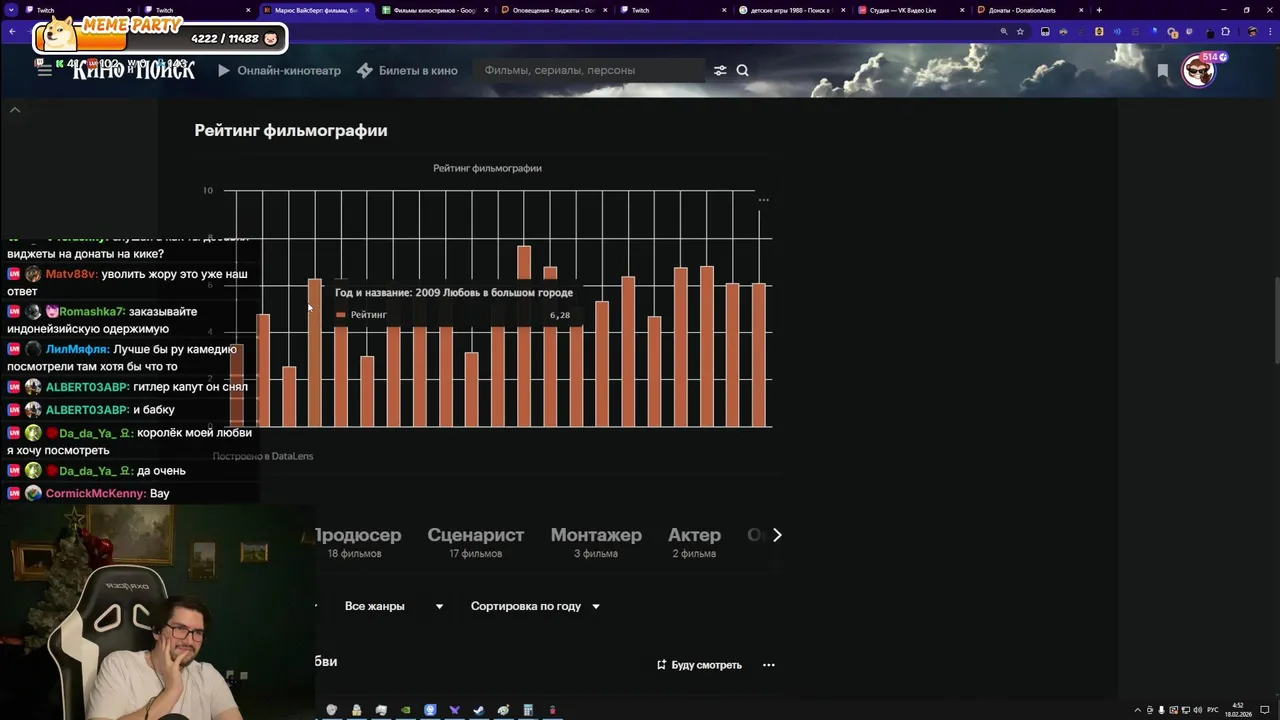
Task: Switch to Студия VK Видео Live tab
Action: tap(911, 10)
